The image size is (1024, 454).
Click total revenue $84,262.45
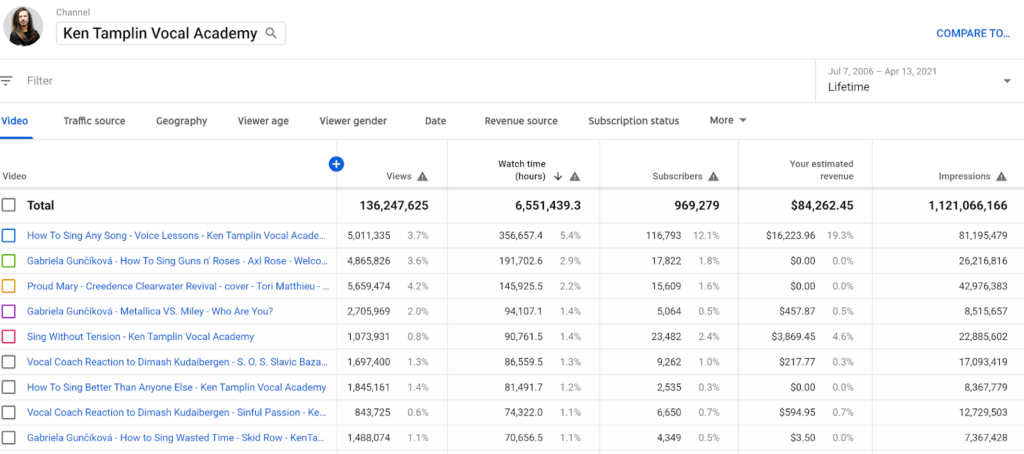(822, 205)
